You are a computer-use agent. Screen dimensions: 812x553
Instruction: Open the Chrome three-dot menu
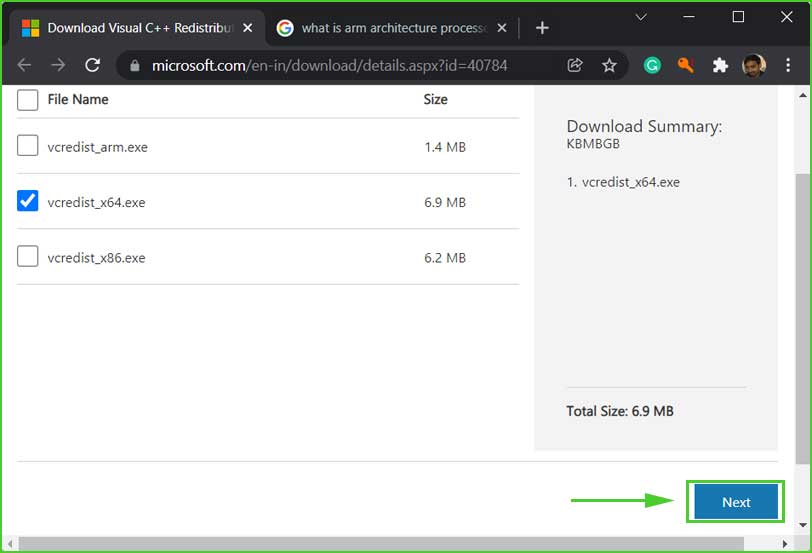pos(788,65)
